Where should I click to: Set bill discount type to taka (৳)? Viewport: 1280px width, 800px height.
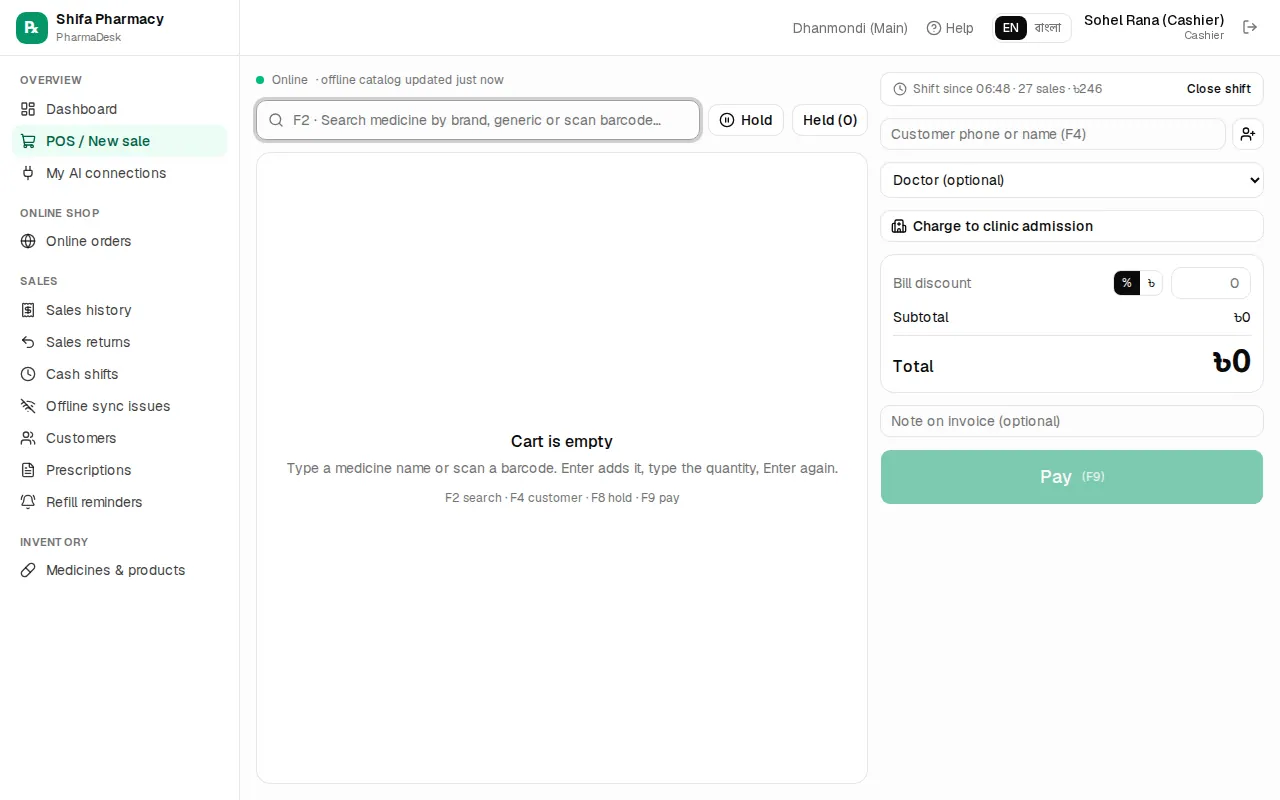click(x=1151, y=283)
